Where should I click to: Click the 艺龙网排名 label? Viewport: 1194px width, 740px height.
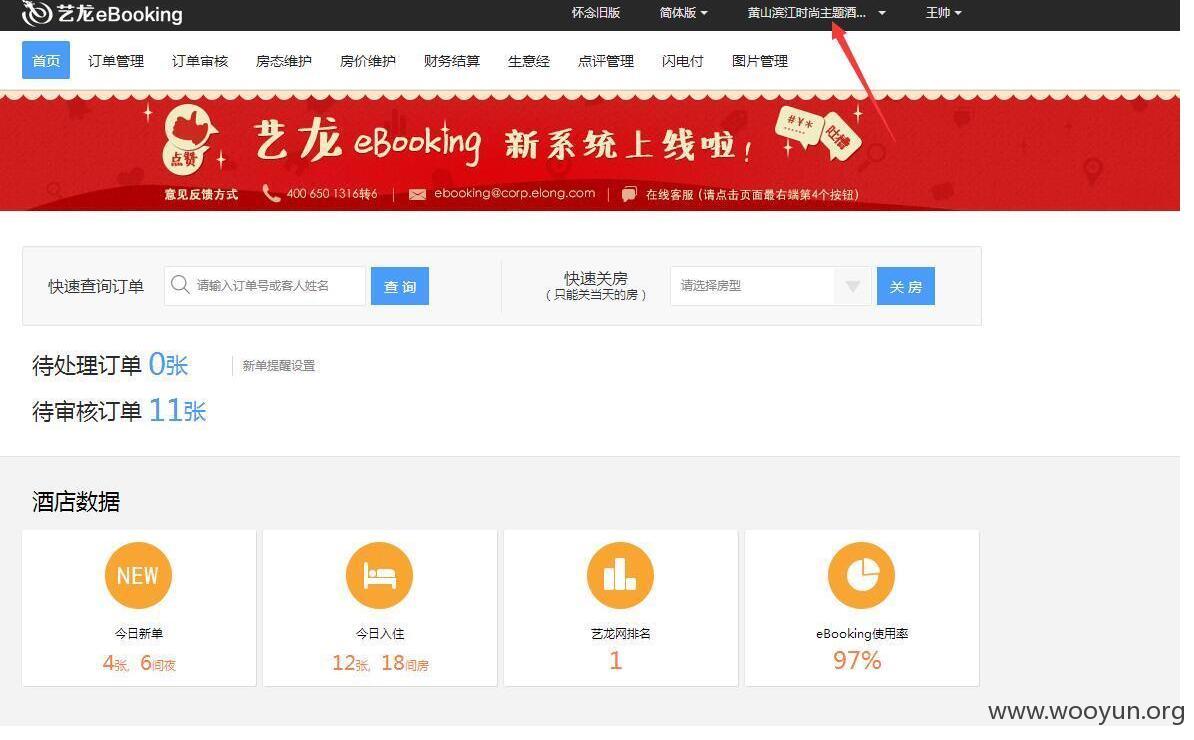(x=621, y=633)
